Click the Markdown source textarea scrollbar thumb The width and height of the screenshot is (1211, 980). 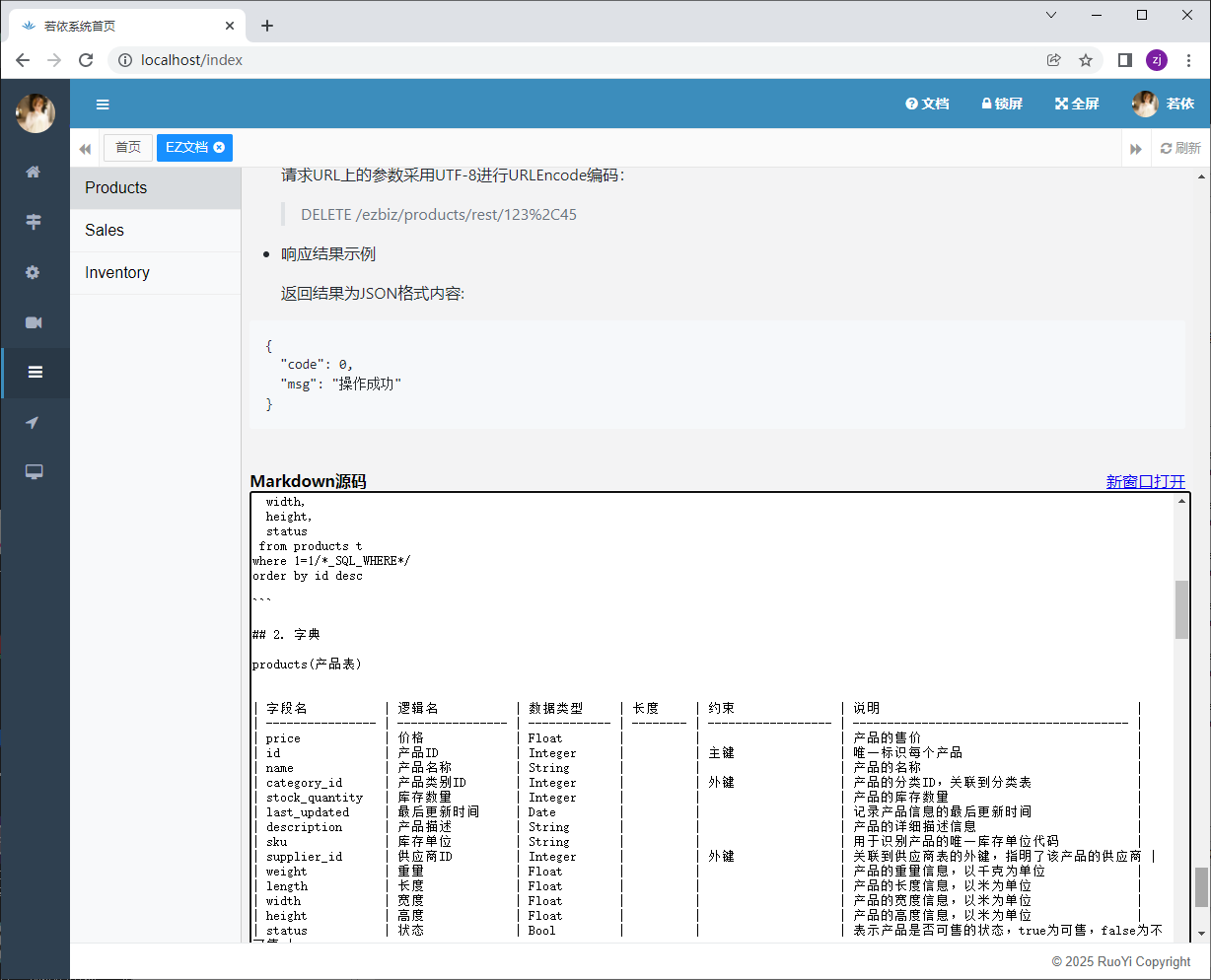tap(1181, 609)
